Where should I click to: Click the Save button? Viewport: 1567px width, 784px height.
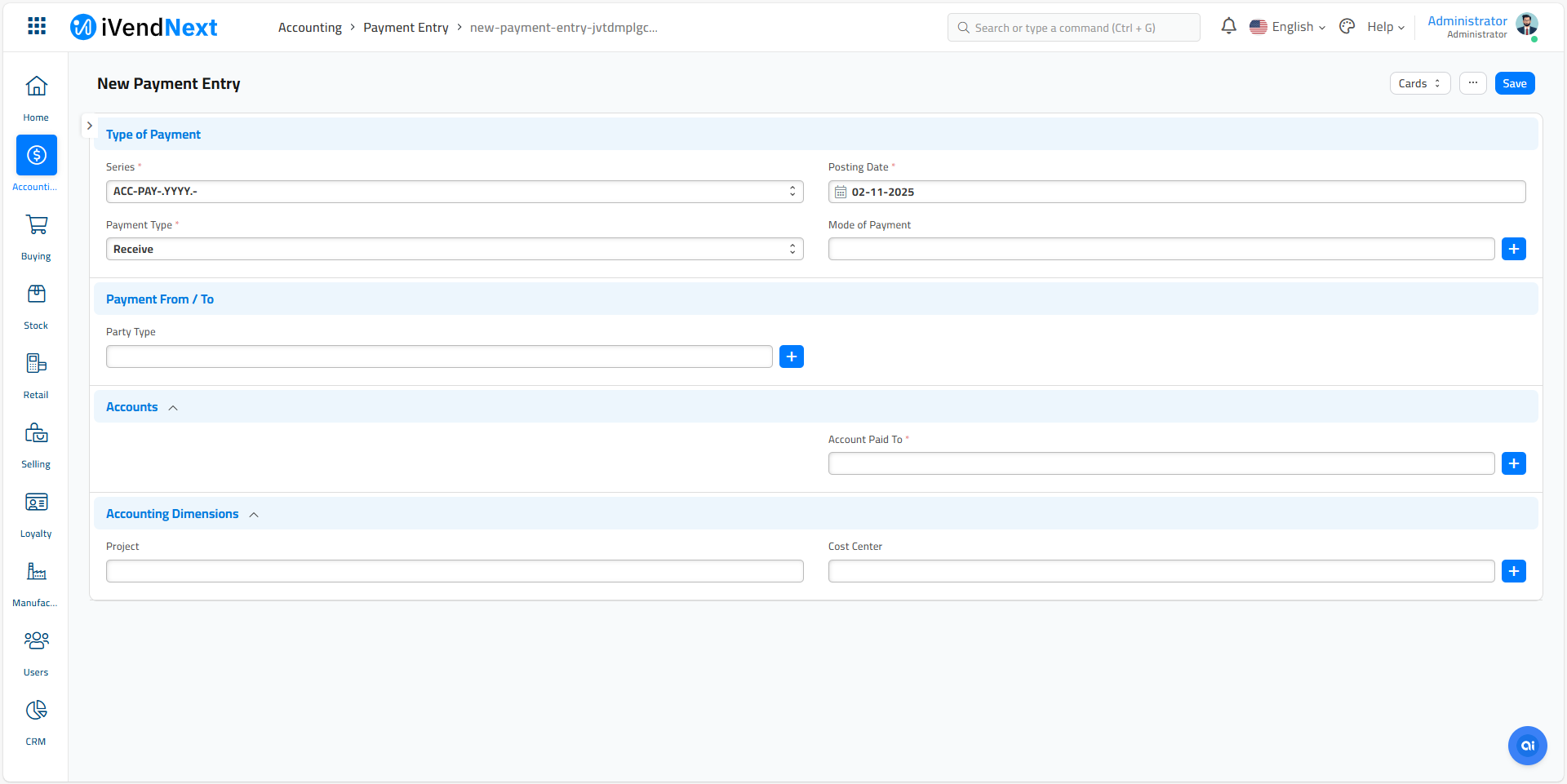(x=1514, y=83)
